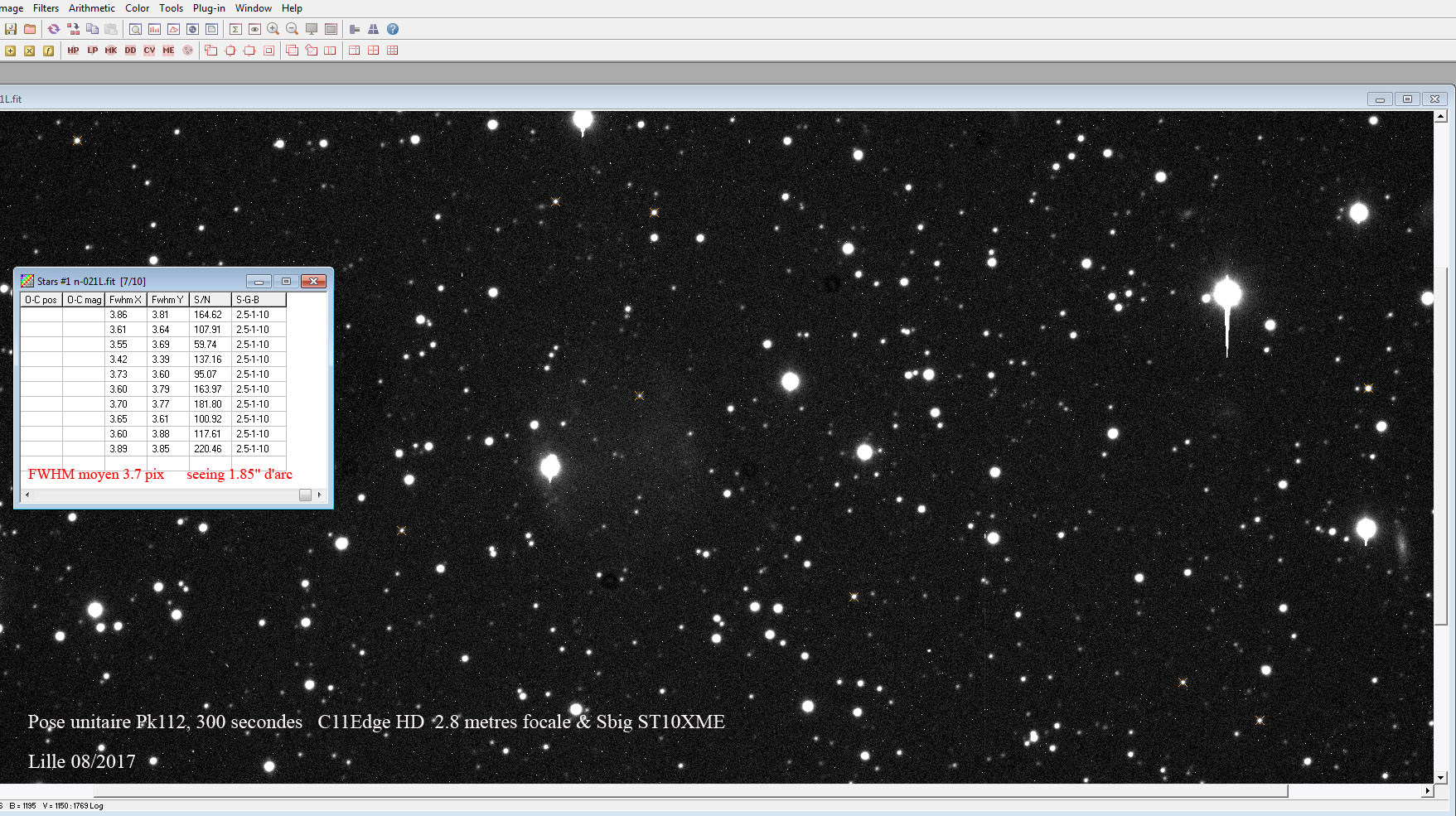Click the Fwhm Y column header

pos(168,300)
